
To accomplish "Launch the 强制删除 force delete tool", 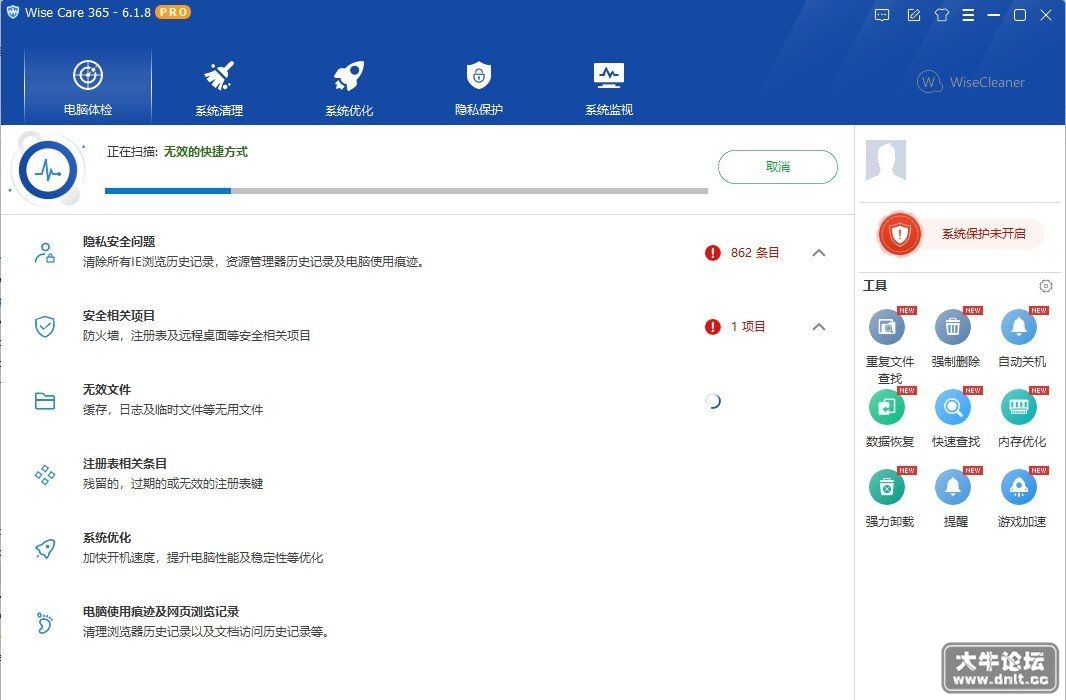I will 953,328.
